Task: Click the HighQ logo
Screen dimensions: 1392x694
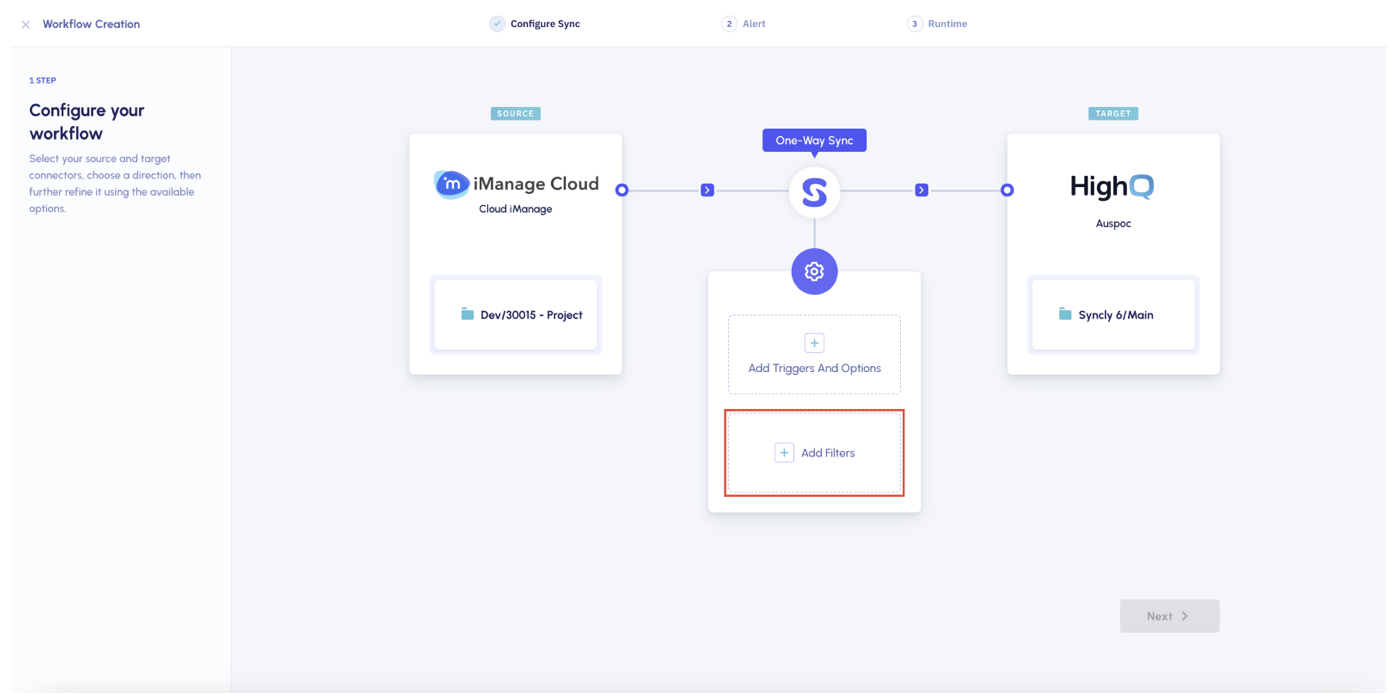Action: [x=1112, y=187]
